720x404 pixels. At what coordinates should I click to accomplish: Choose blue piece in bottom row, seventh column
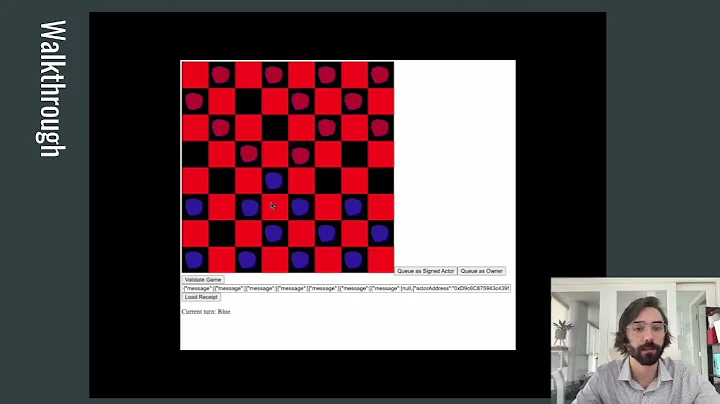pyautogui.click(x=353, y=260)
